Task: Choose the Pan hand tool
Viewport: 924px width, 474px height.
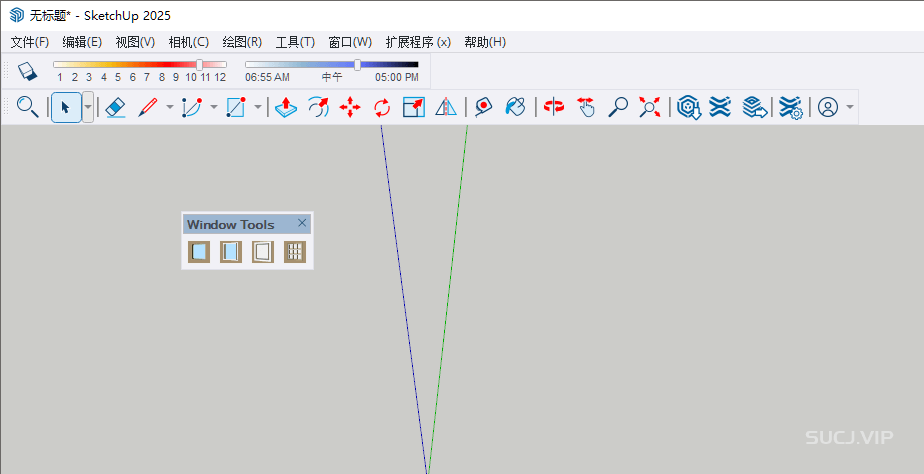Action: point(586,107)
